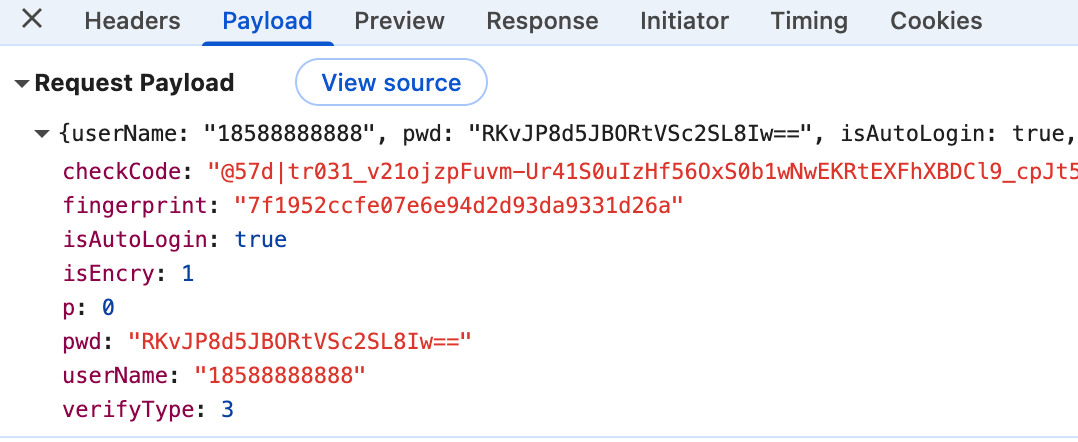This screenshot has width=1078, height=442.
Task: Open the Initiator tab
Action: [684, 21]
